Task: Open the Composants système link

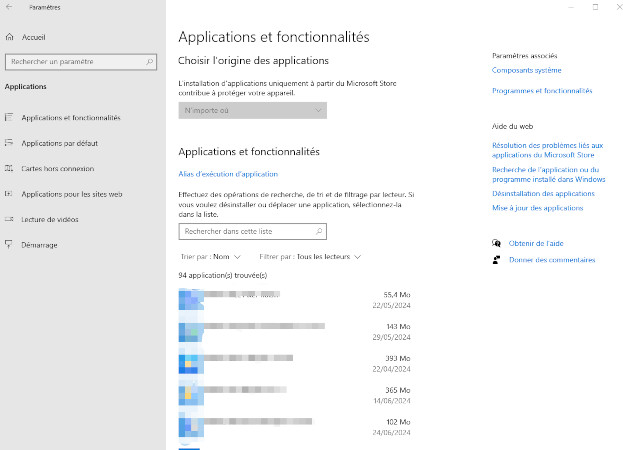Action: (x=526, y=70)
